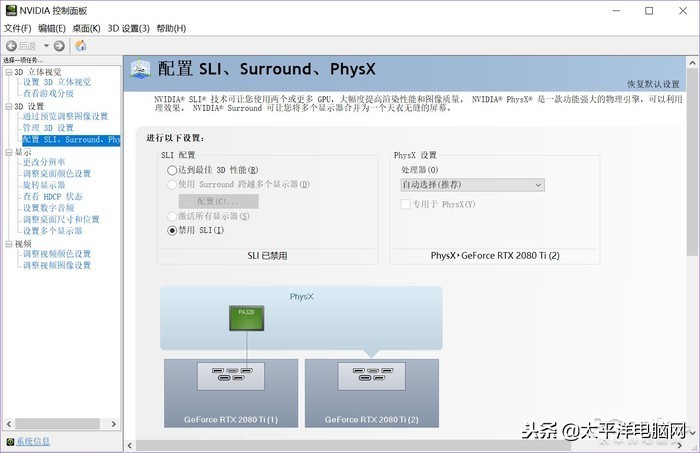Click the NVIDIA system information icon

pyautogui.click(x=9, y=441)
